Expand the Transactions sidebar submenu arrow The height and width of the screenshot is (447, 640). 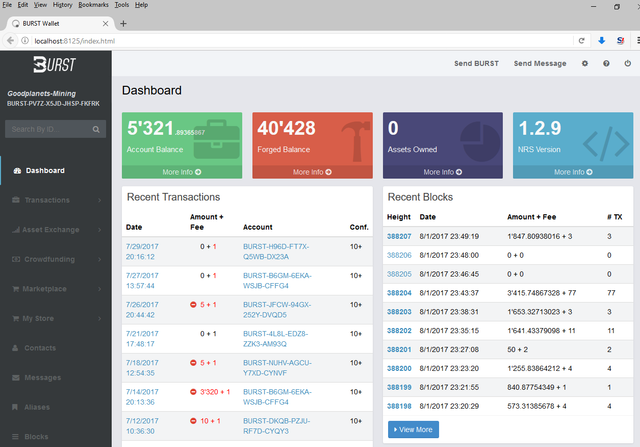(x=100, y=200)
